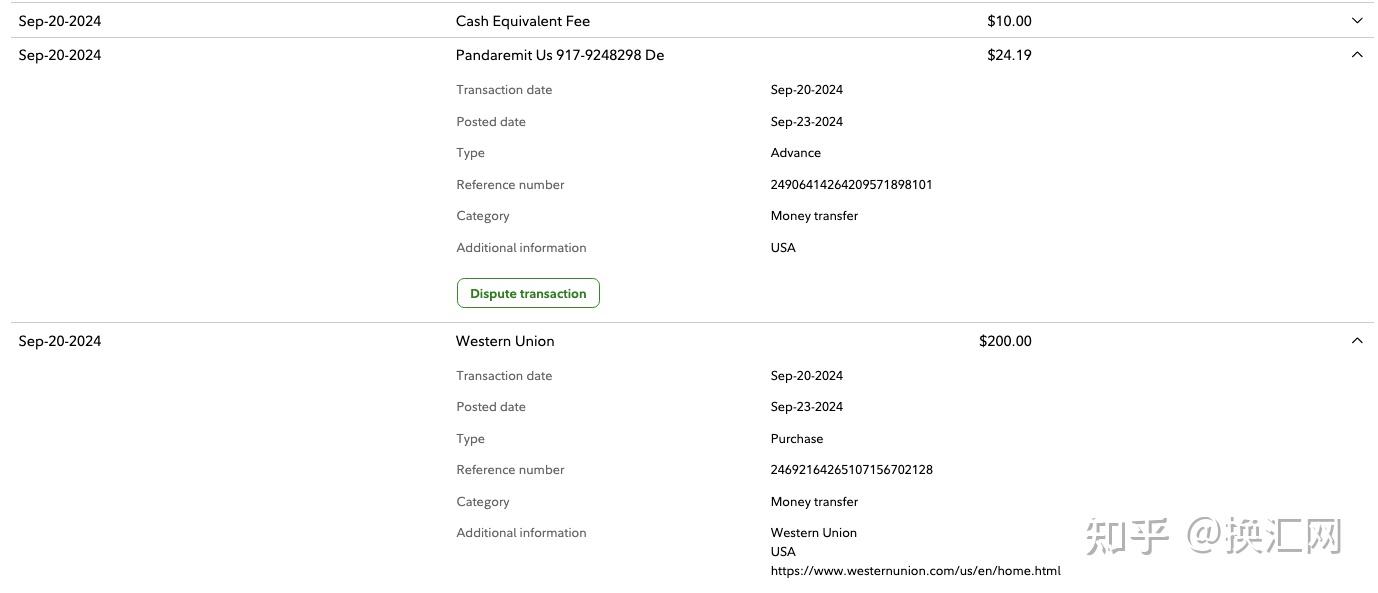The image size is (1378, 593).
Task: Select the Western Union reference number 24692164265107156702128
Action: 851,470
